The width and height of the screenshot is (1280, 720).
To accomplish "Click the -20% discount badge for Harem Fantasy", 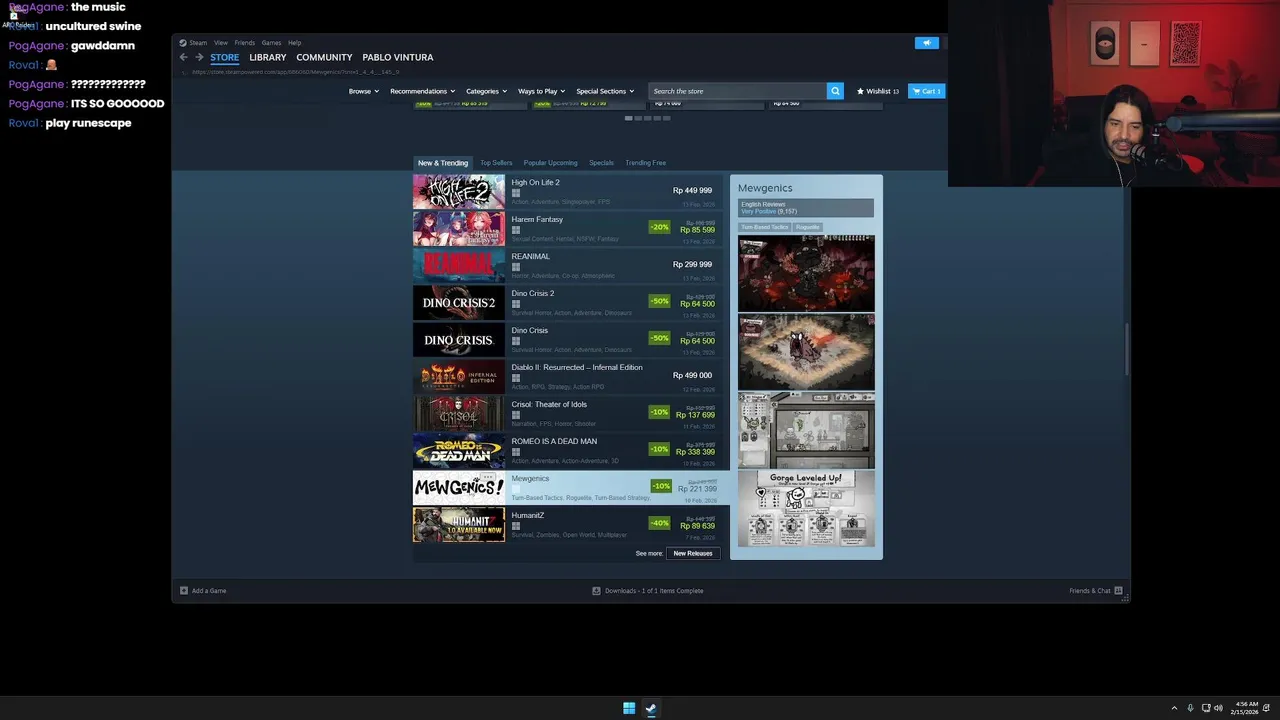I will pos(659,227).
